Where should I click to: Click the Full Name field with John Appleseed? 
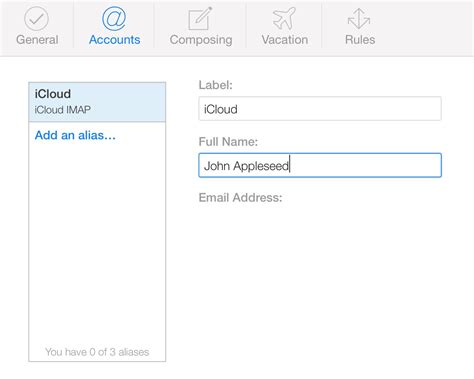(320, 165)
